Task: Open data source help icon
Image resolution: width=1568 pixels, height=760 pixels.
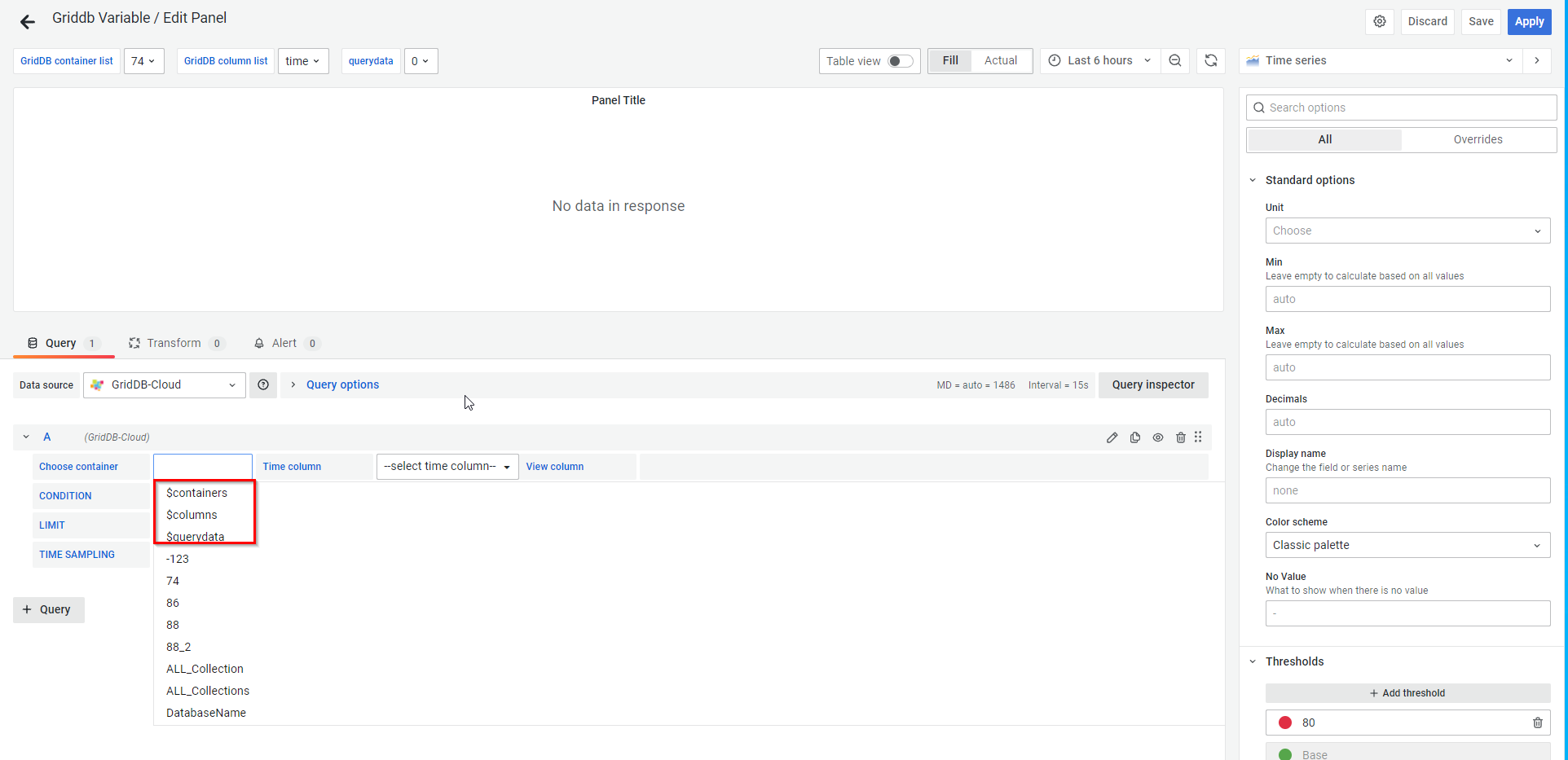Action: [x=263, y=385]
